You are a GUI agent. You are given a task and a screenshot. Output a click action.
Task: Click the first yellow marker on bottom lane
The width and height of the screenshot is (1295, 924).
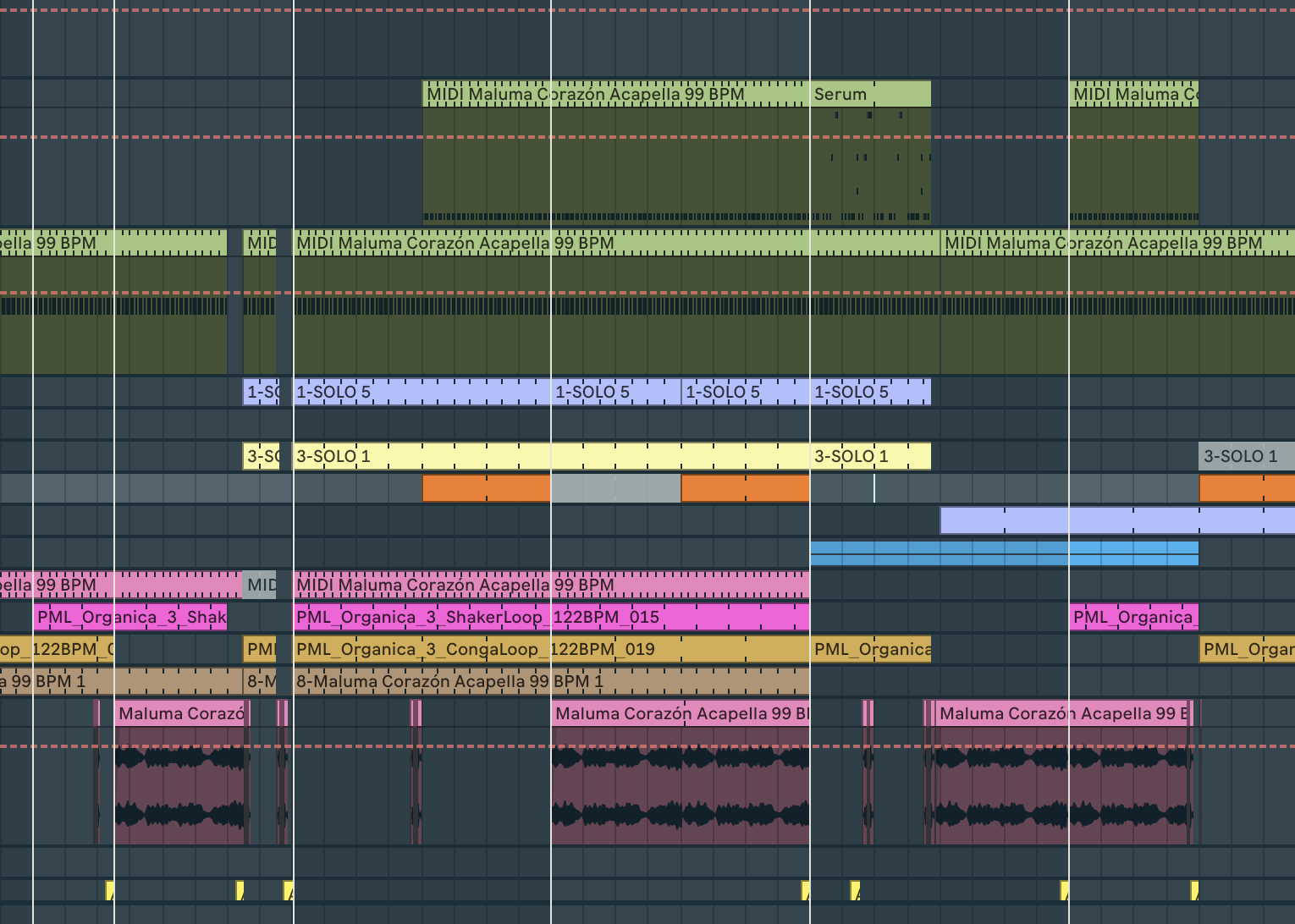coord(109,890)
